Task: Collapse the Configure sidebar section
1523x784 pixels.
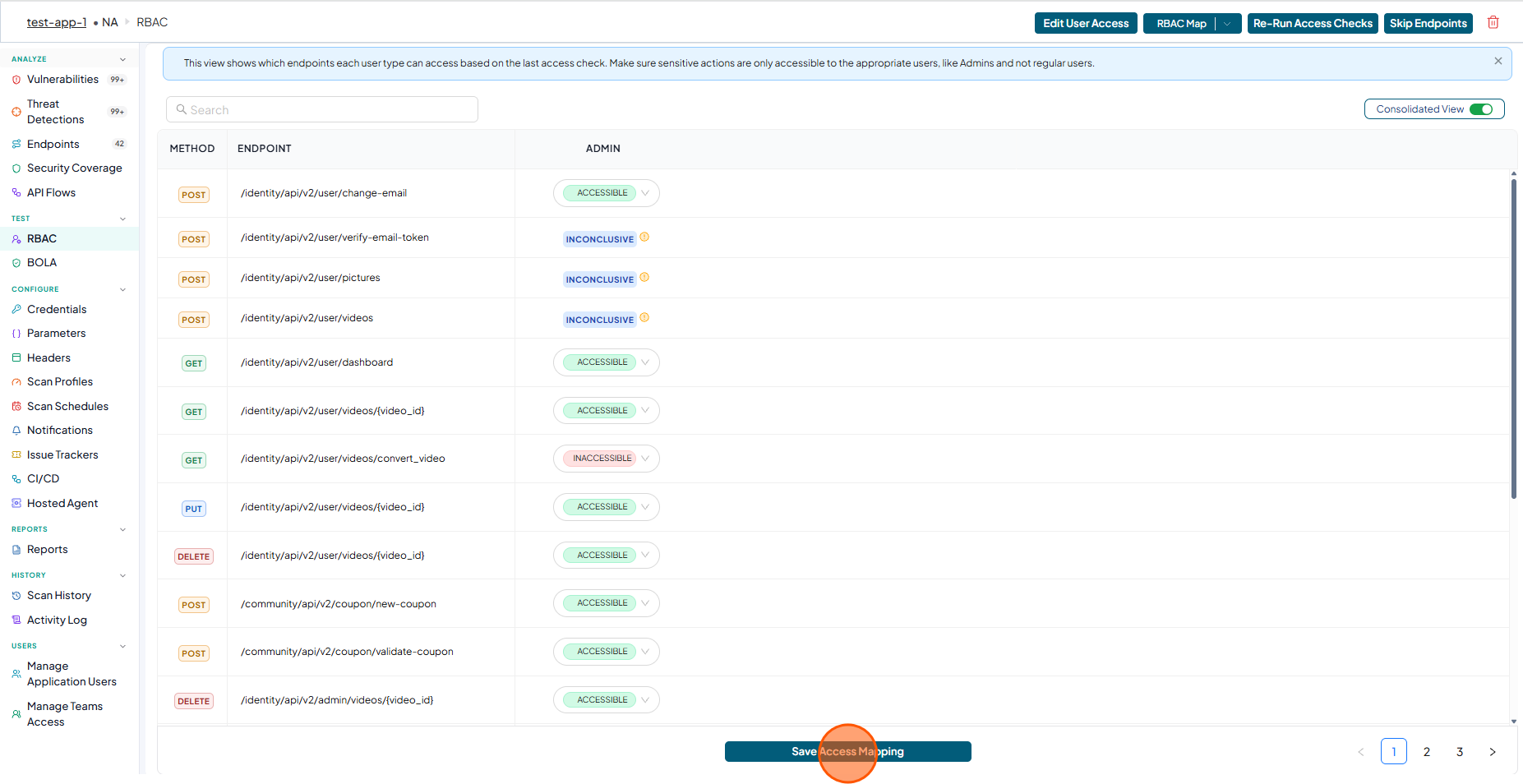Action: coord(123,289)
